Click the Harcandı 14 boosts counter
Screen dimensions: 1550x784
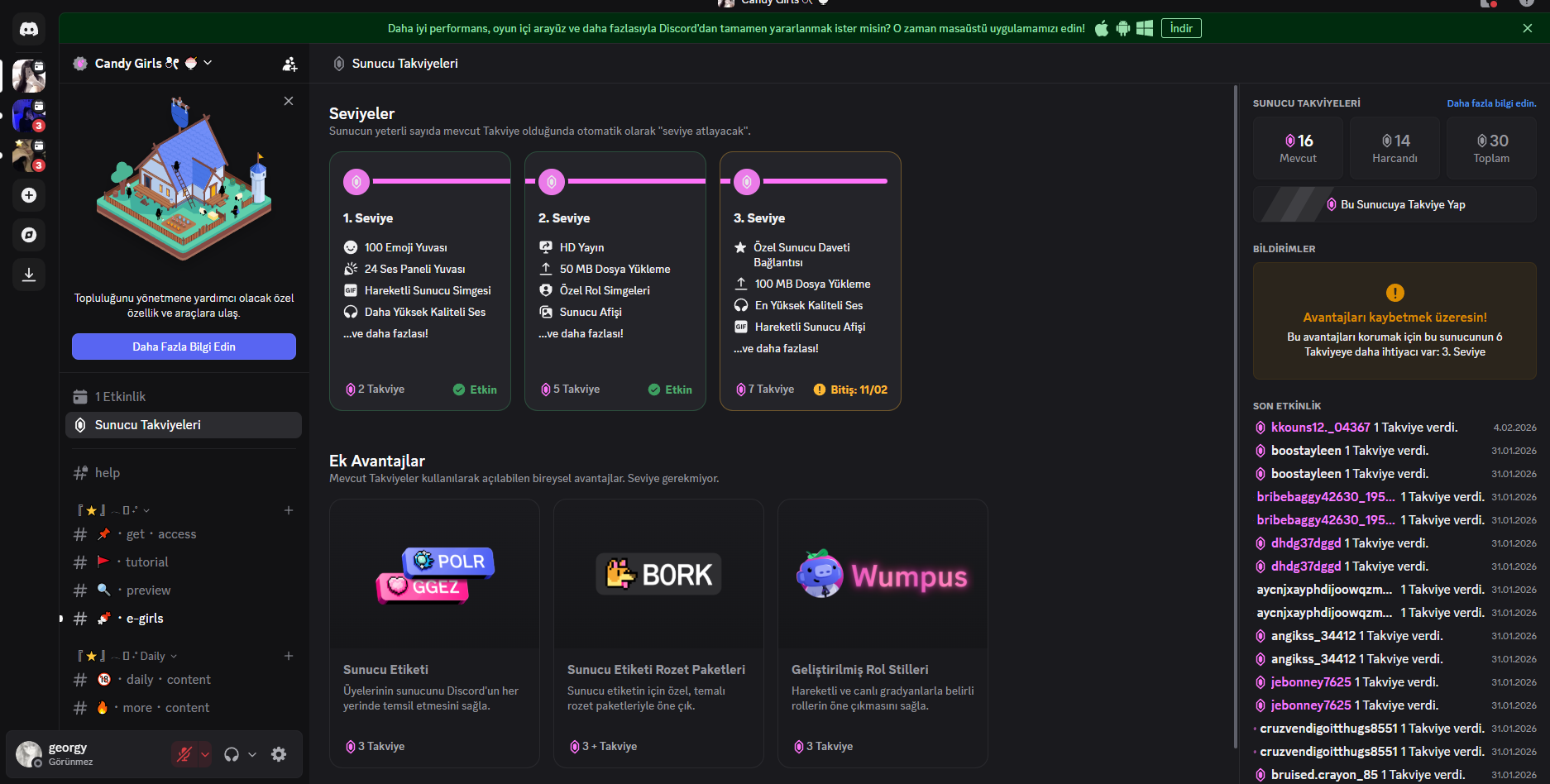point(1395,148)
